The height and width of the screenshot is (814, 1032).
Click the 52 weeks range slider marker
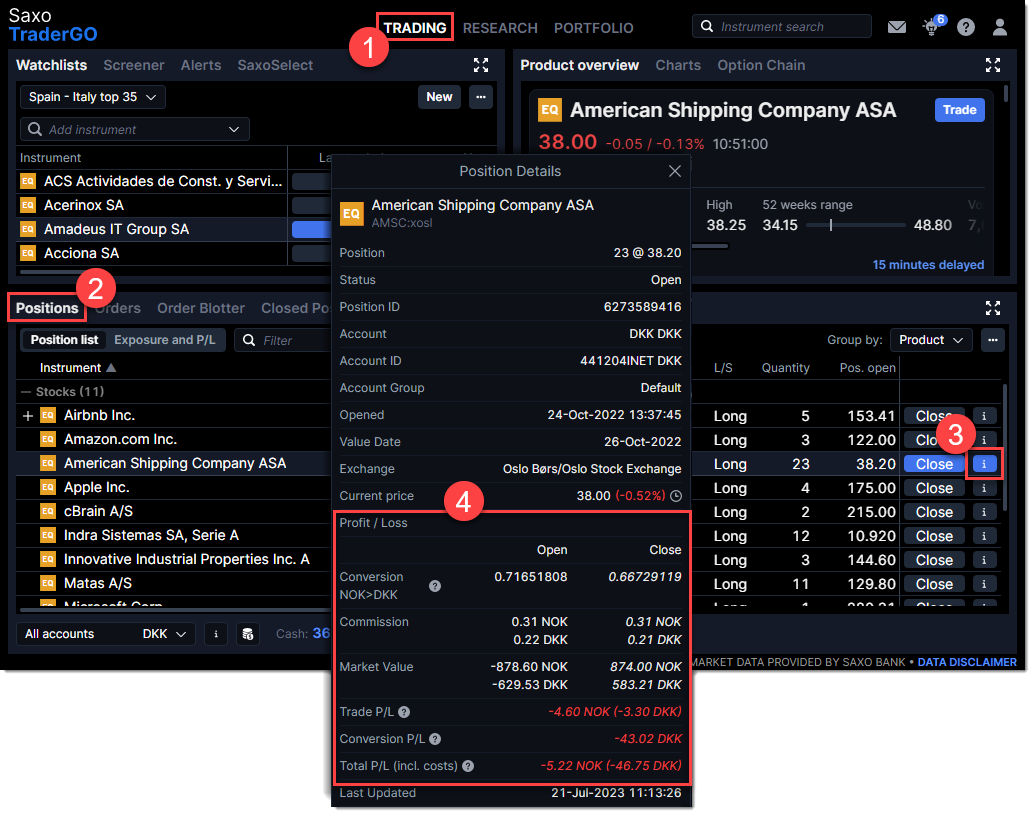point(831,225)
